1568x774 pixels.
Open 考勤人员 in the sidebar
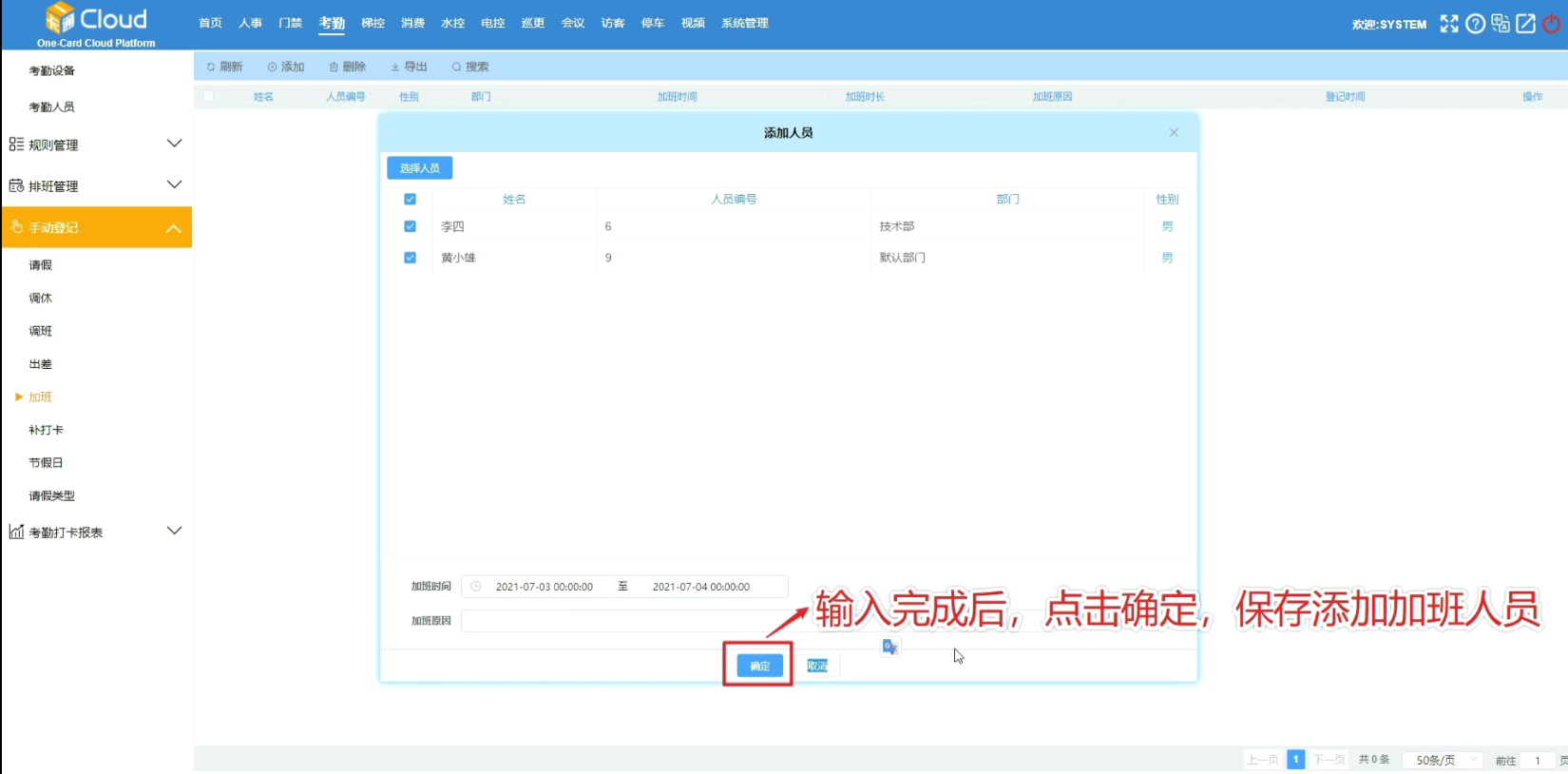click(51, 106)
